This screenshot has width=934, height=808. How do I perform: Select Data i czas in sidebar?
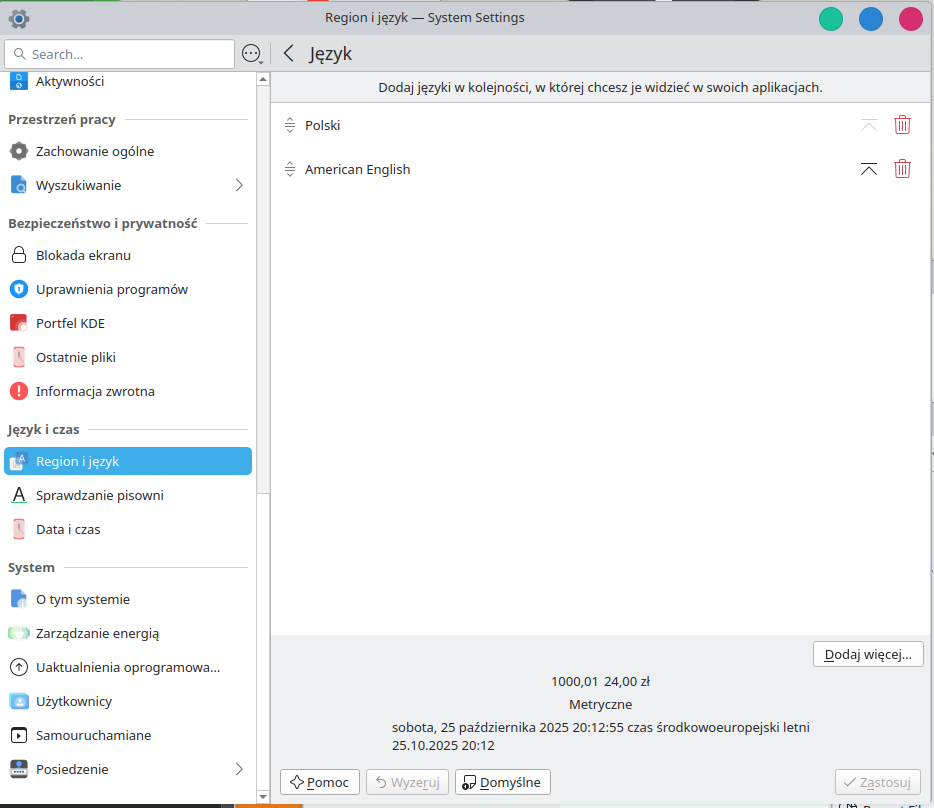[x=68, y=529]
